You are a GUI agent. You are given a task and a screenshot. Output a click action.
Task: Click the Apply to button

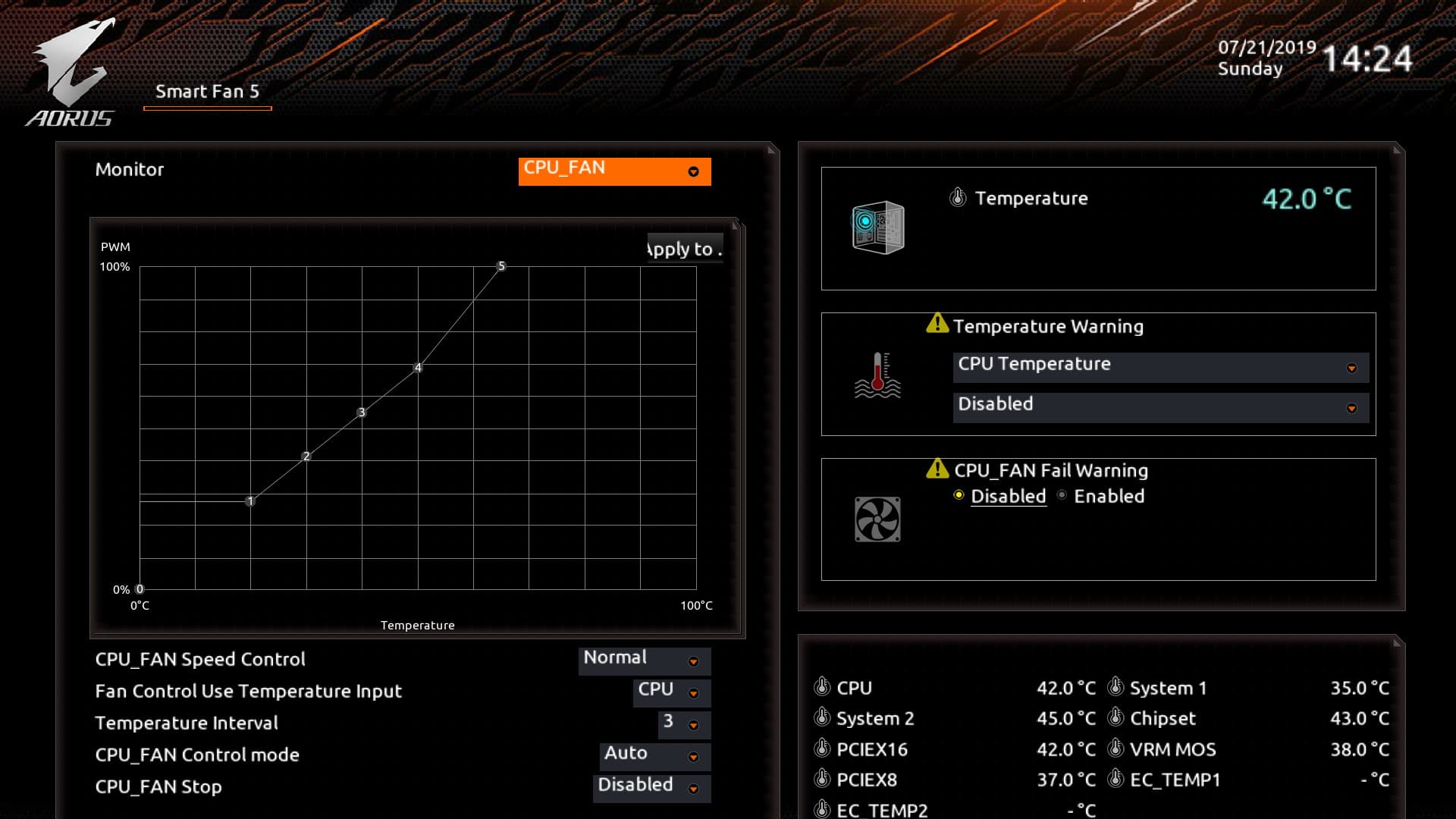click(684, 249)
